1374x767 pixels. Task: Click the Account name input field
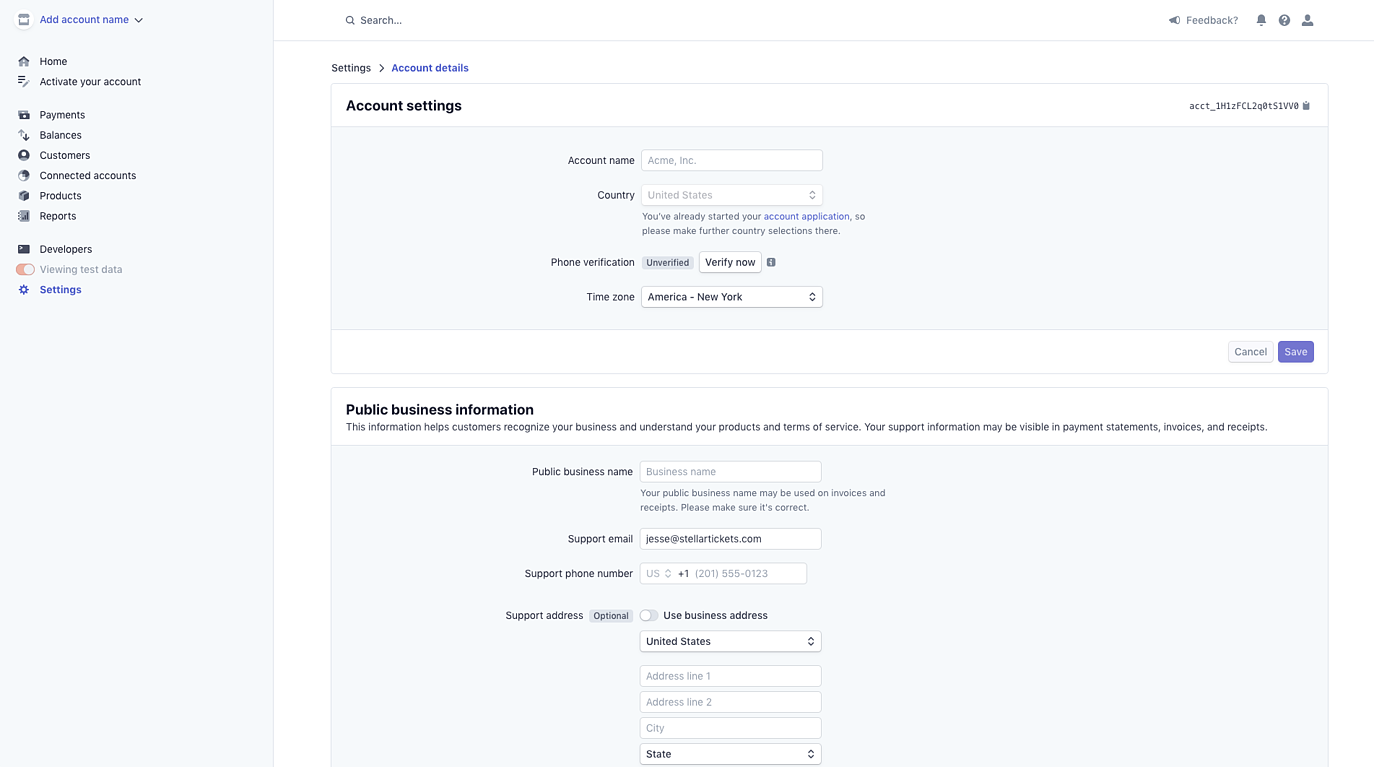732,160
